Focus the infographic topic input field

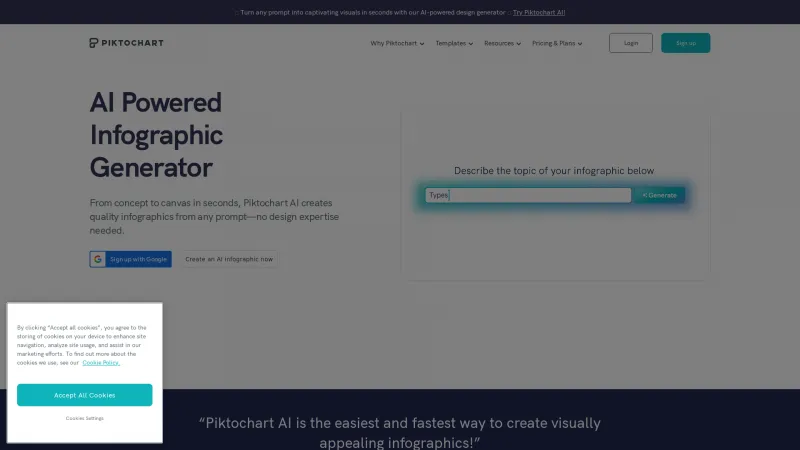point(528,195)
